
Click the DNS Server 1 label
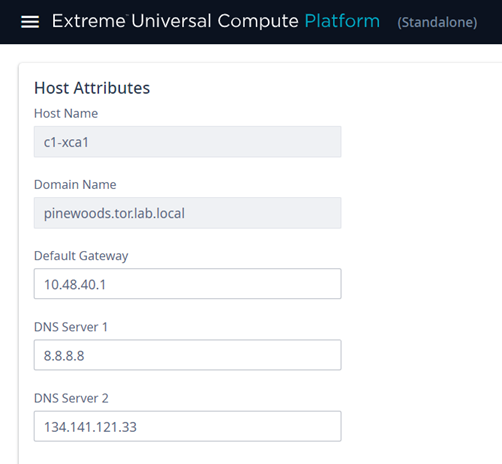pos(71,327)
